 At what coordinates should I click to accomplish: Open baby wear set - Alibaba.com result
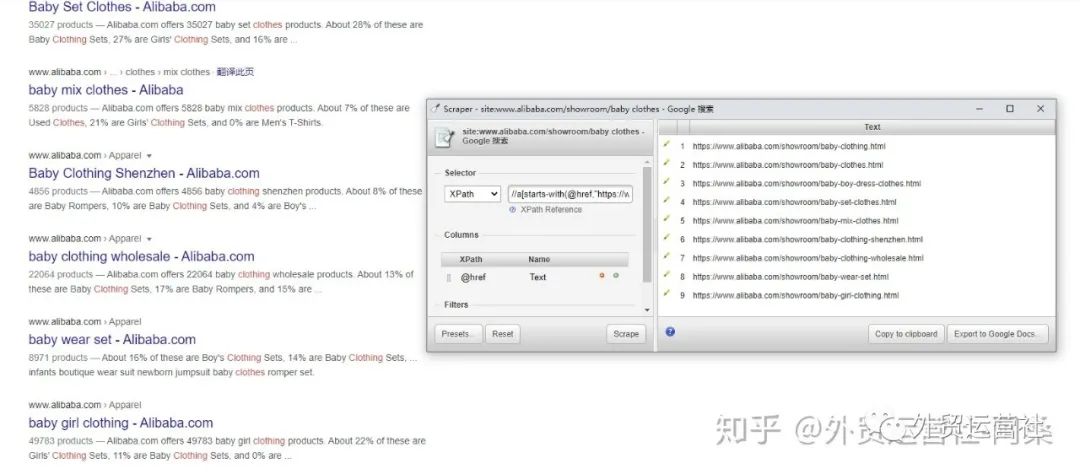coord(112,340)
